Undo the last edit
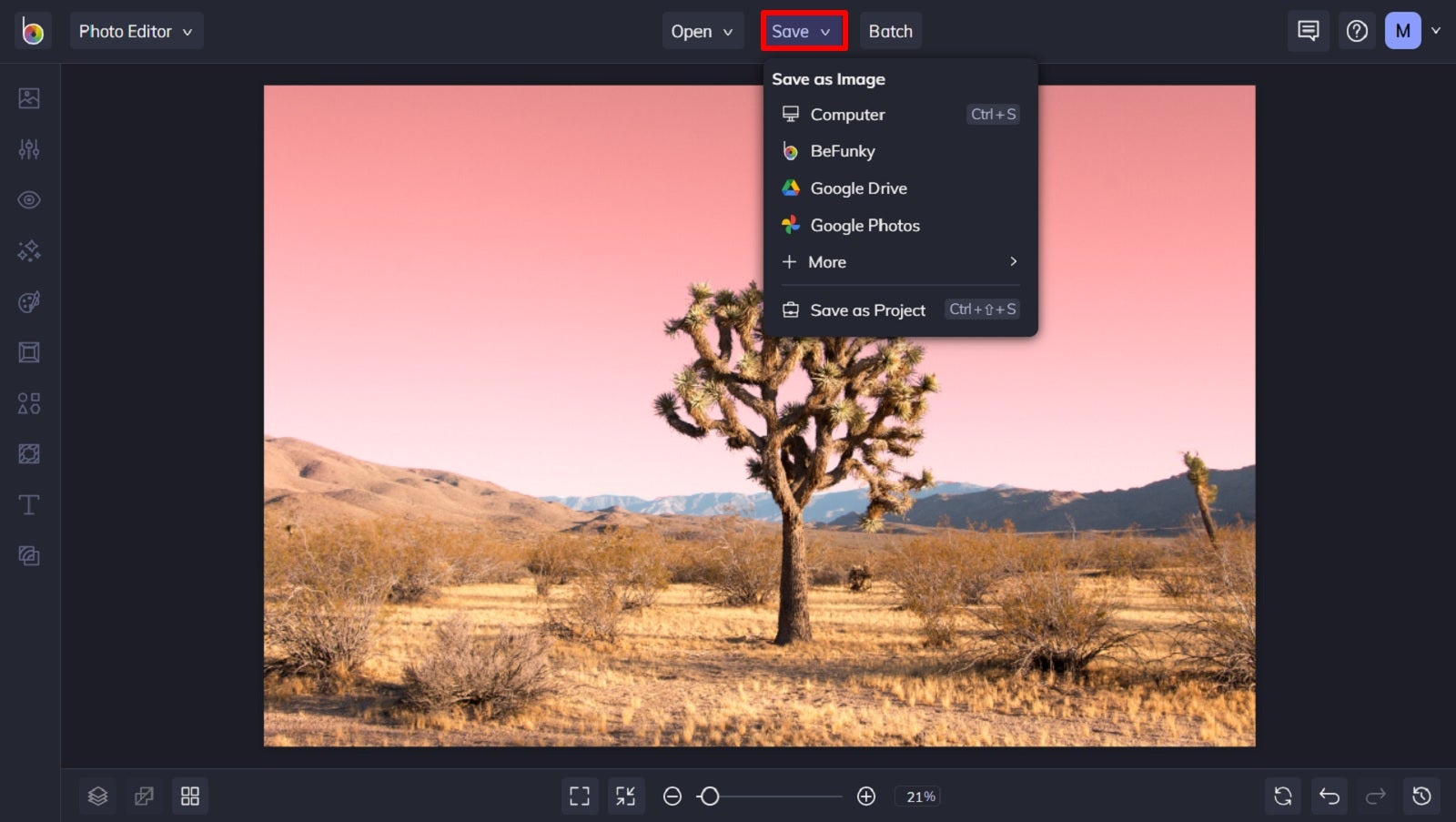Viewport: 1456px width, 822px height. coord(1330,796)
